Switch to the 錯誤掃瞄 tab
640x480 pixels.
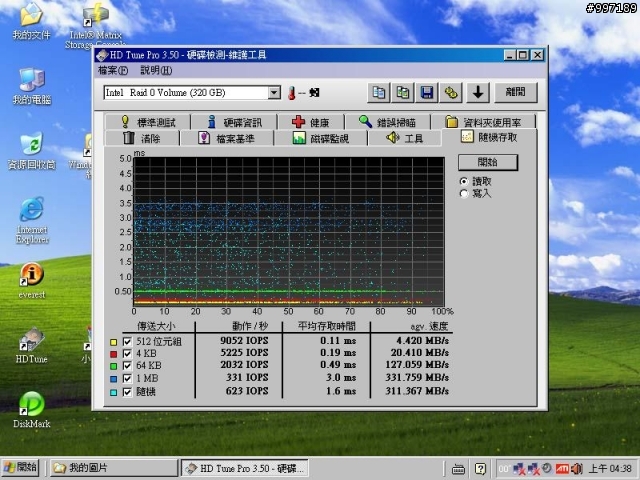click(x=387, y=122)
